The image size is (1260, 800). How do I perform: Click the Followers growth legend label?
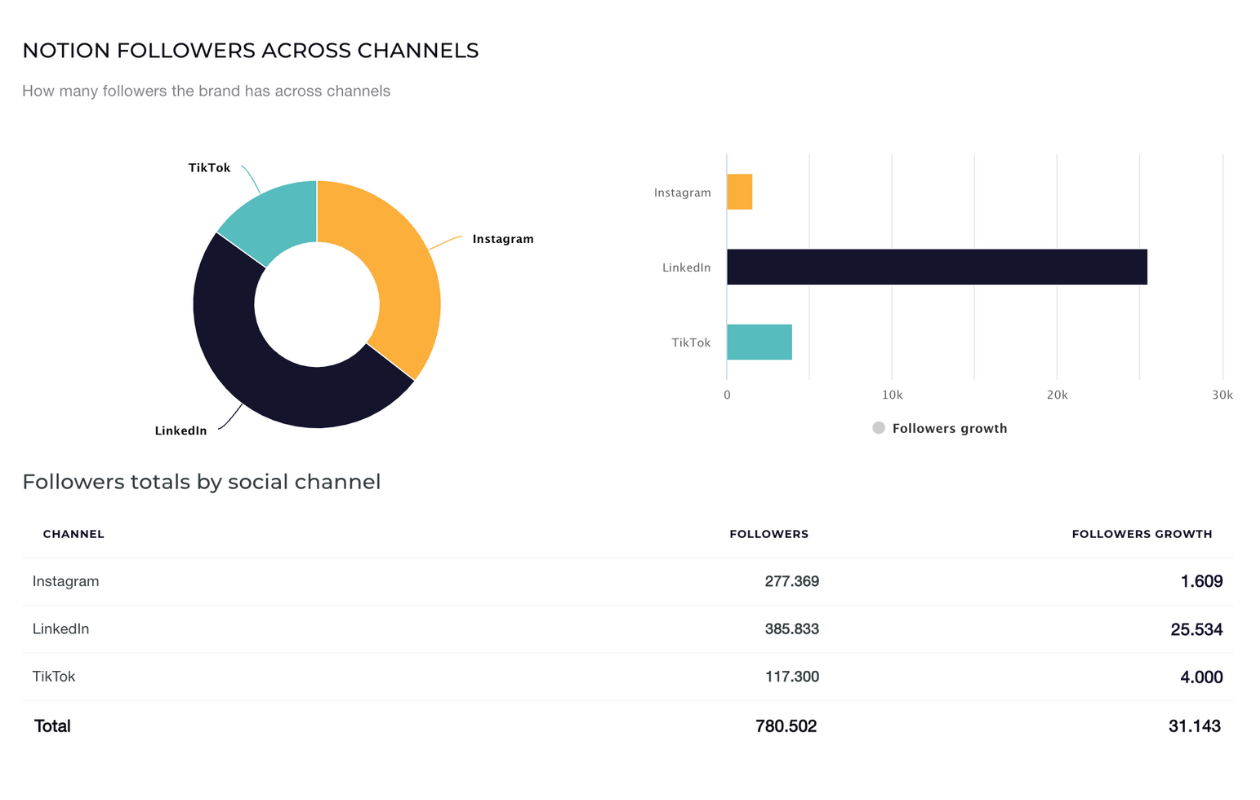(x=950, y=428)
